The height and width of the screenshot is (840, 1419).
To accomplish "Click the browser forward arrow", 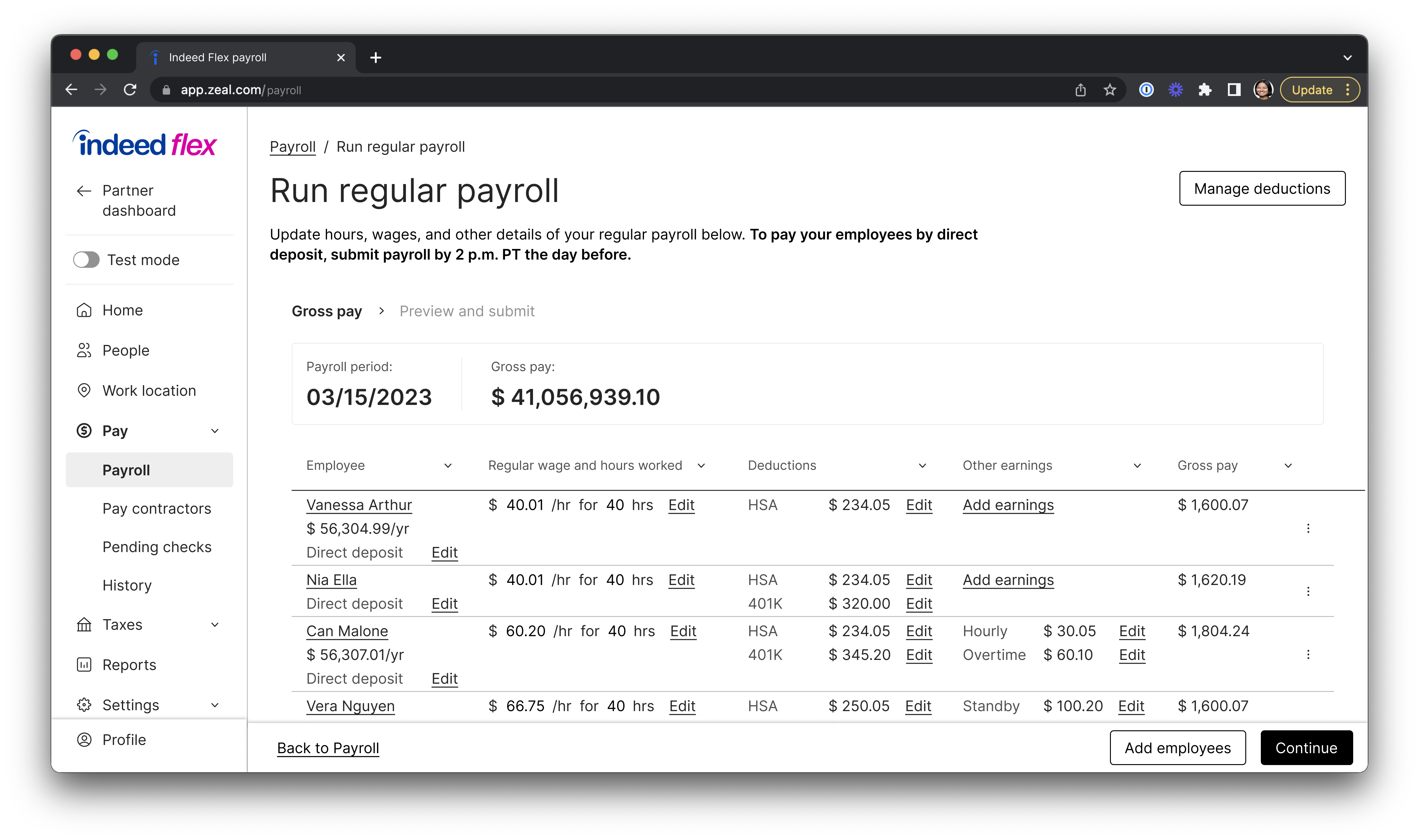I will click(101, 90).
